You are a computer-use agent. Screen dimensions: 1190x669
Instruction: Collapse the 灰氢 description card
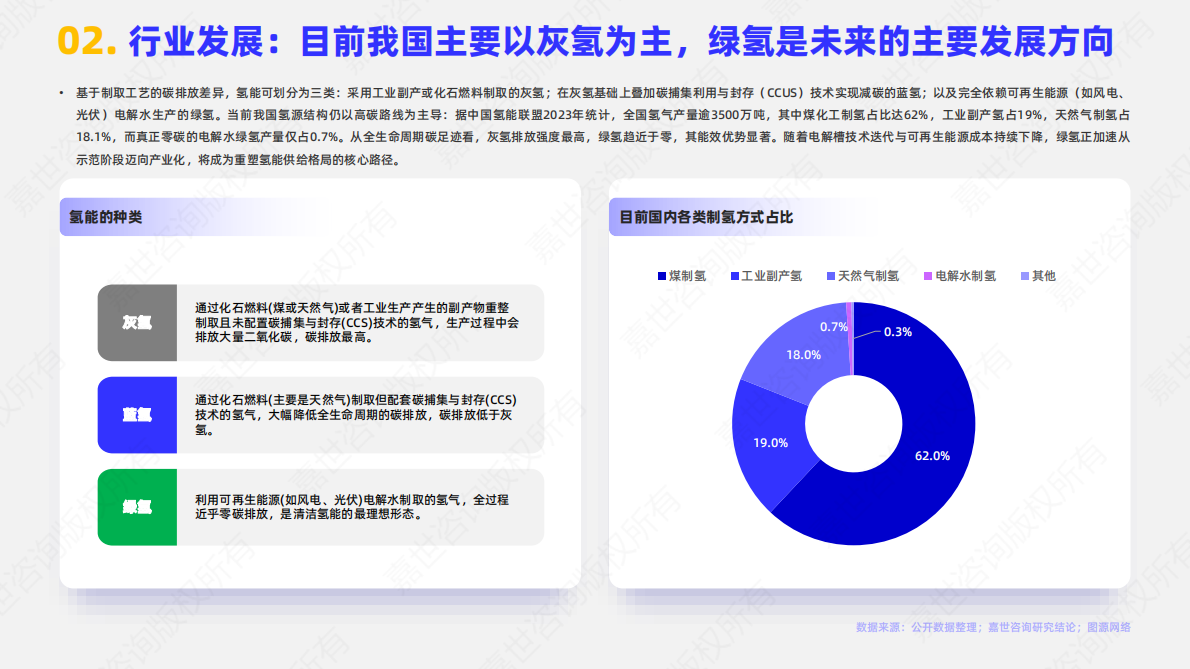(x=358, y=324)
